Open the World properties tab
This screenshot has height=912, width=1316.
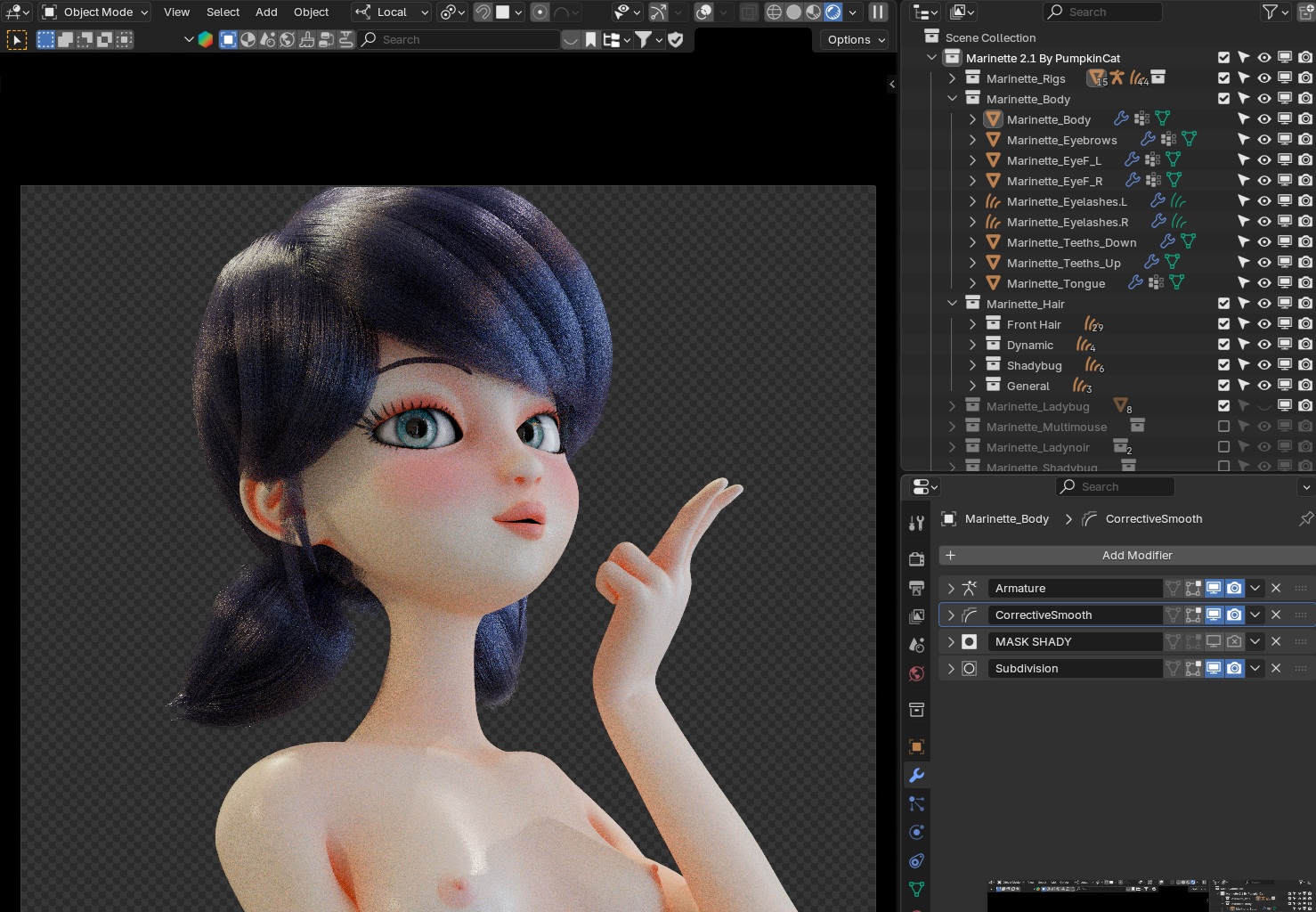(x=916, y=673)
